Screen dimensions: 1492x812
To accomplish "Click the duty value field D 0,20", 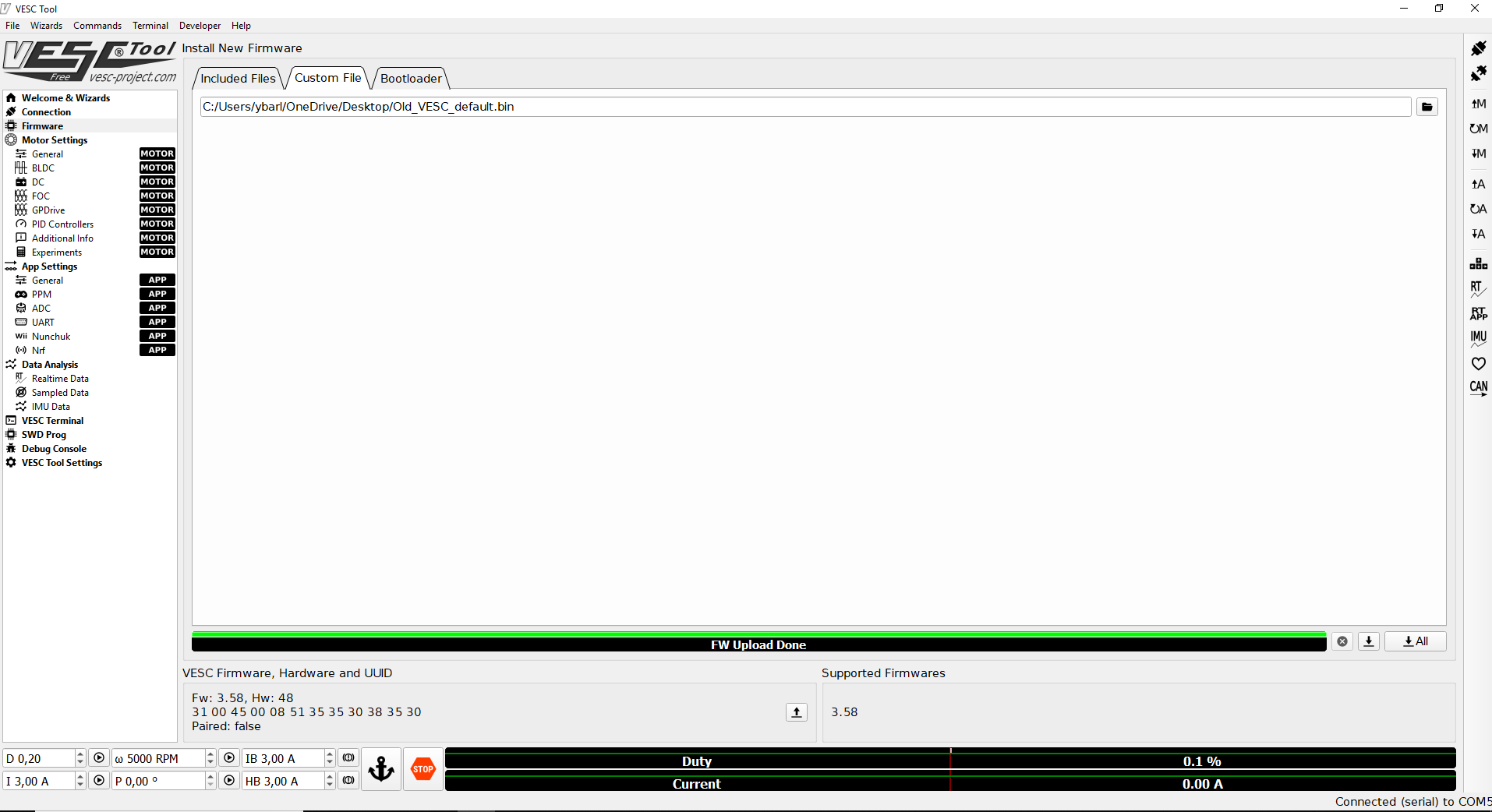I will tap(40, 758).
